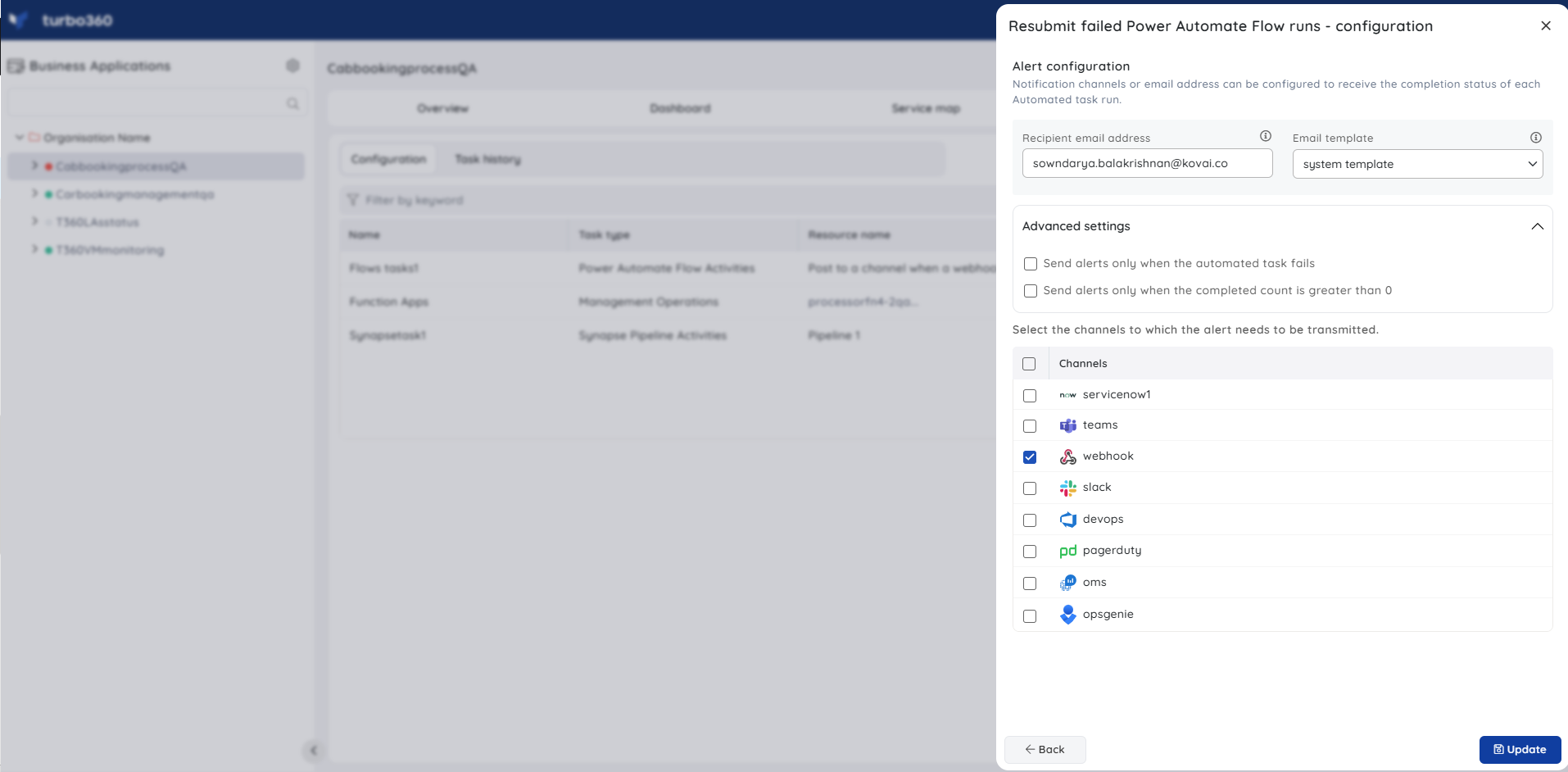Check the opsgenie channel checkbox
This screenshot has width=1568, height=772.
pyautogui.click(x=1030, y=616)
